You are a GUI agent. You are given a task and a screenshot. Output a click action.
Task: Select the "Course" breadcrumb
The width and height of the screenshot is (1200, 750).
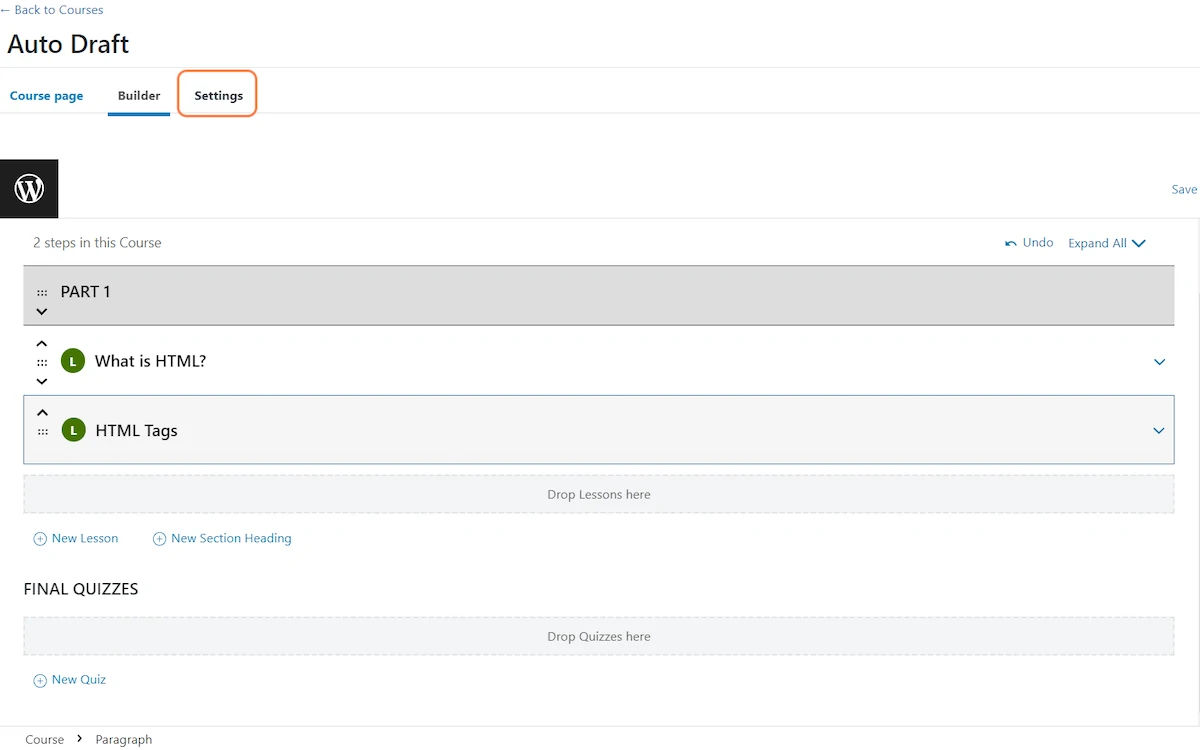[45, 740]
